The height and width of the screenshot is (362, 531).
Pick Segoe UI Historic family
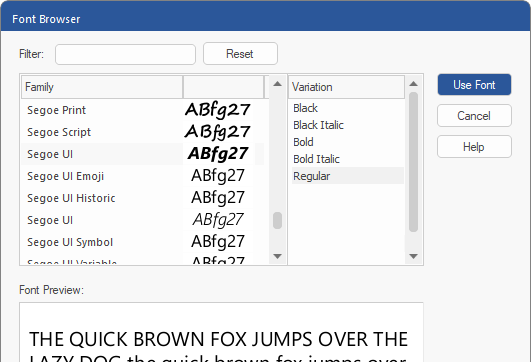[x=142, y=198]
